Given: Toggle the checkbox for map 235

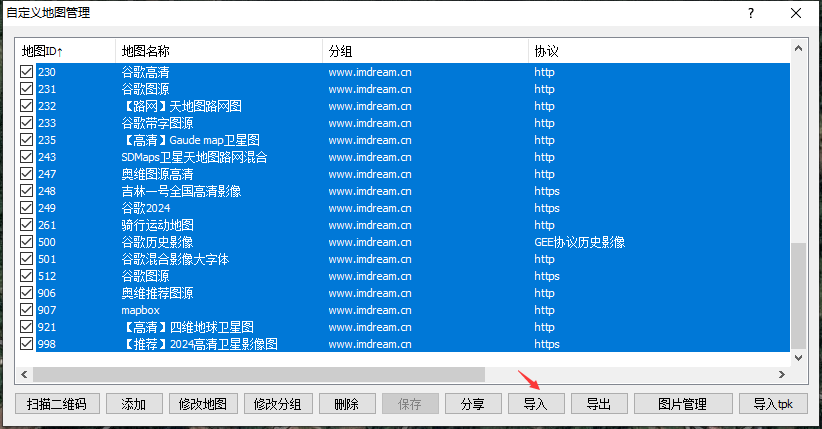Looking at the screenshot, I should click(x=26, y=140).
